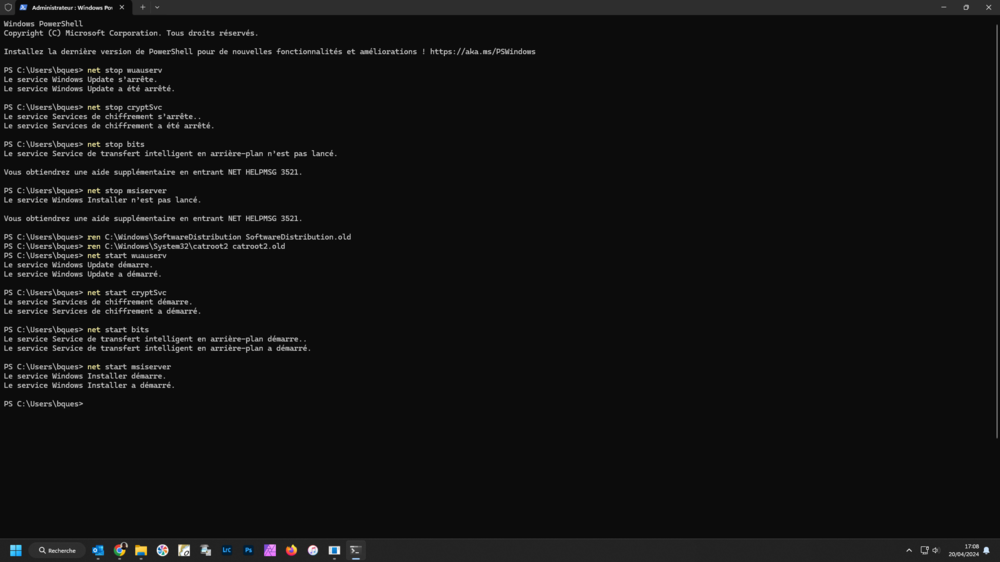Click the 'net start cryptSvc' command text
This screenshot has width=1000, height=562.
coord(127,293)
